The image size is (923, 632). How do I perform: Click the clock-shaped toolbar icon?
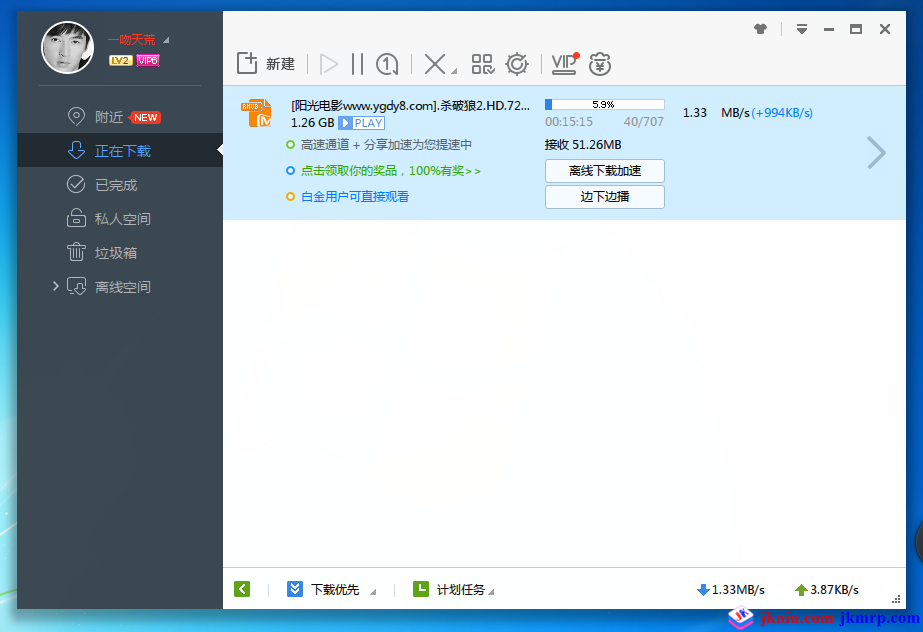[387, 64]
